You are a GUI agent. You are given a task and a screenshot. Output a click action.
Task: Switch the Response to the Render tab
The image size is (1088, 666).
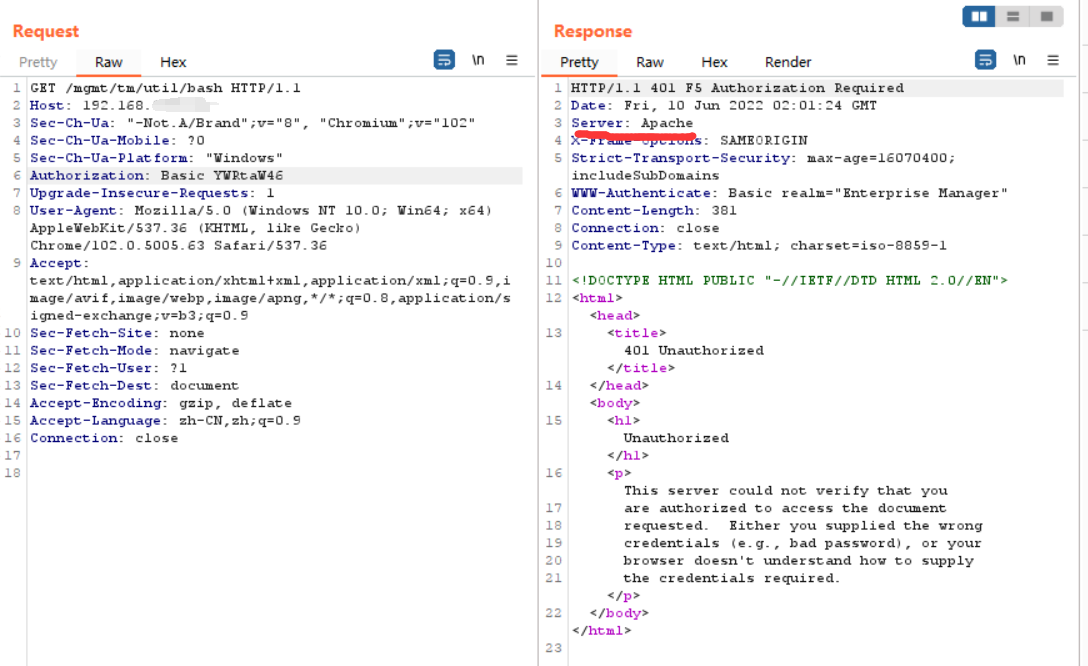click(787, 62)
